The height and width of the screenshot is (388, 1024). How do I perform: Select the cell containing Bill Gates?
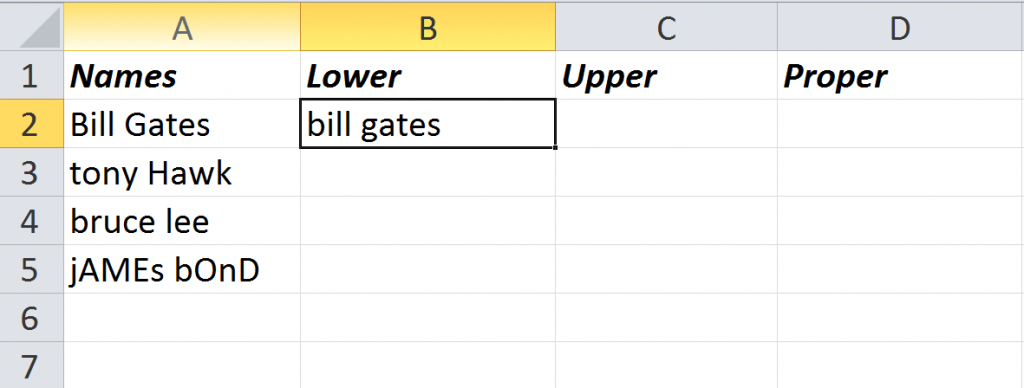pos(182,124)
